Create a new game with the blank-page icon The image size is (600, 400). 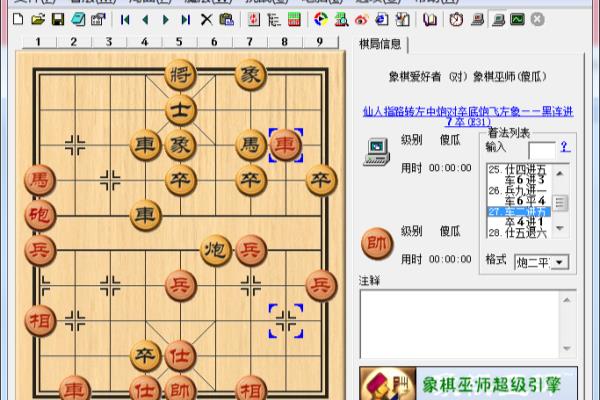coord(18,19)
